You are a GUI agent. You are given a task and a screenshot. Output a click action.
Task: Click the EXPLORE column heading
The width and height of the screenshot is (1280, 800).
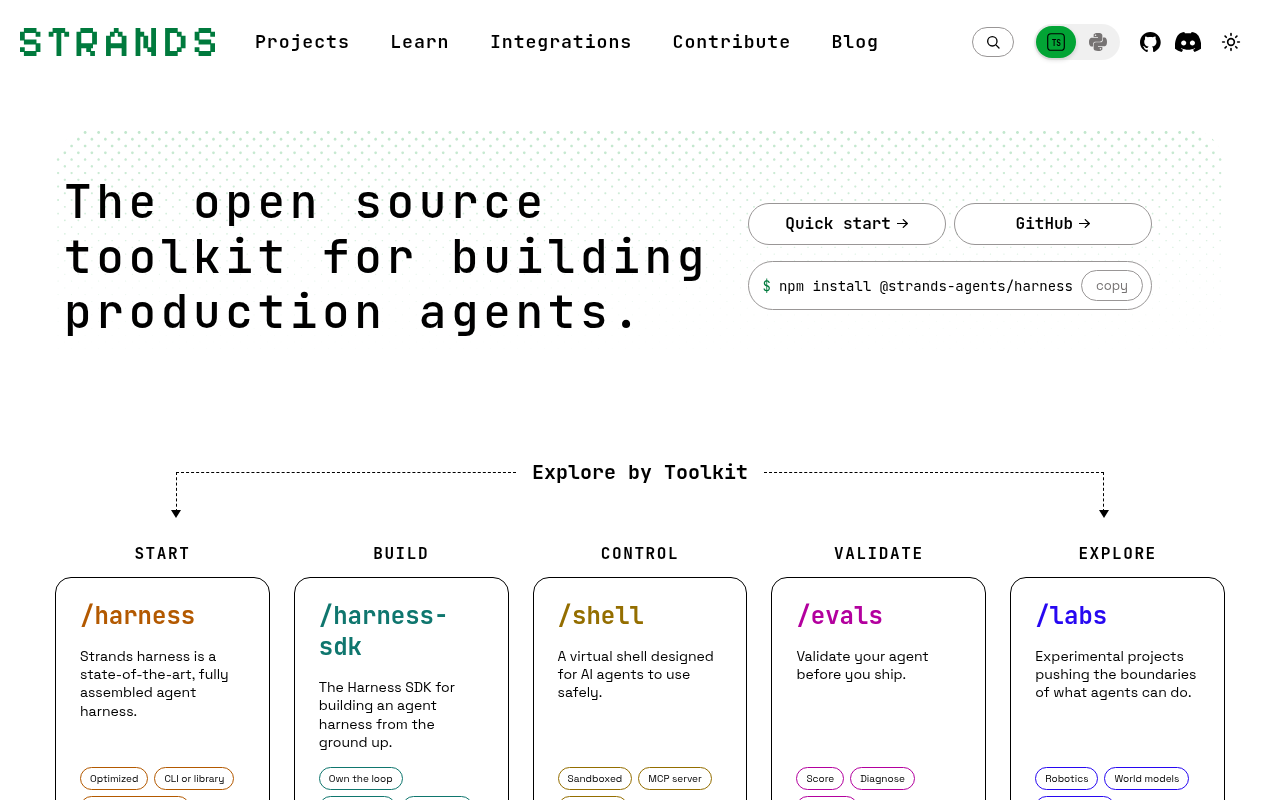pos(1117,554)
